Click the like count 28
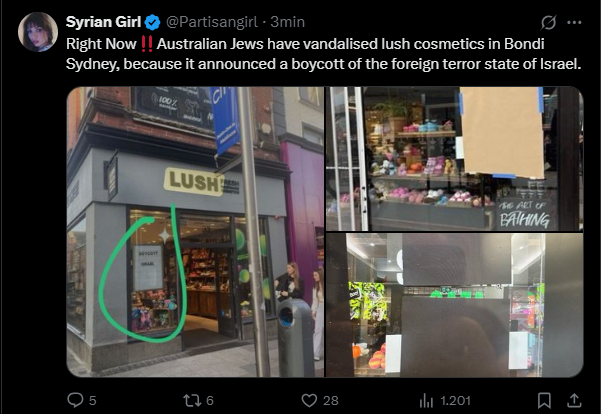Image resolution: width=601 pixels, height=414 pixels. (x=330, y=401)
